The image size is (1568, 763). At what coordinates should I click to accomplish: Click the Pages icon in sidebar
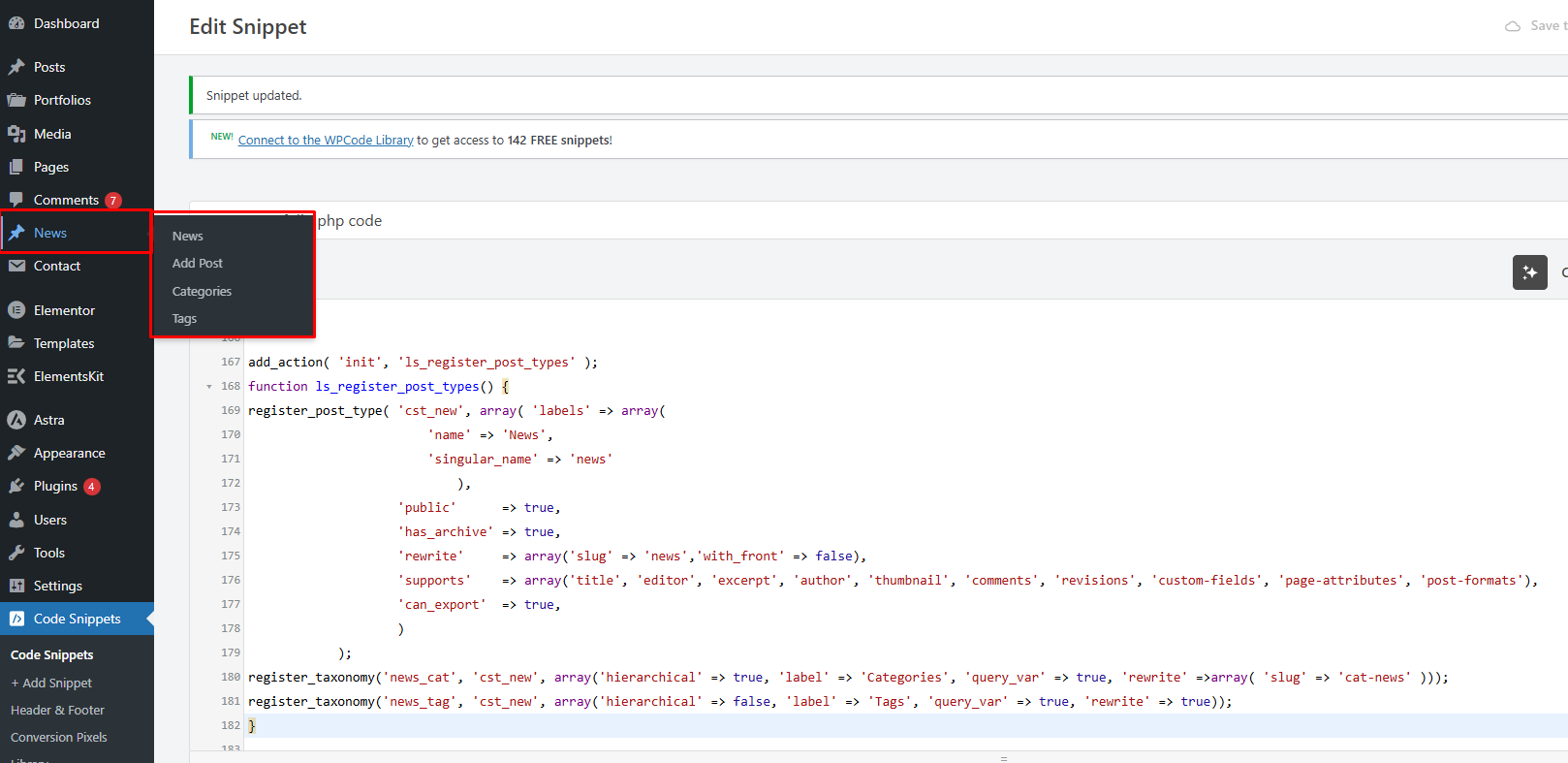click(x=16, y=167)
